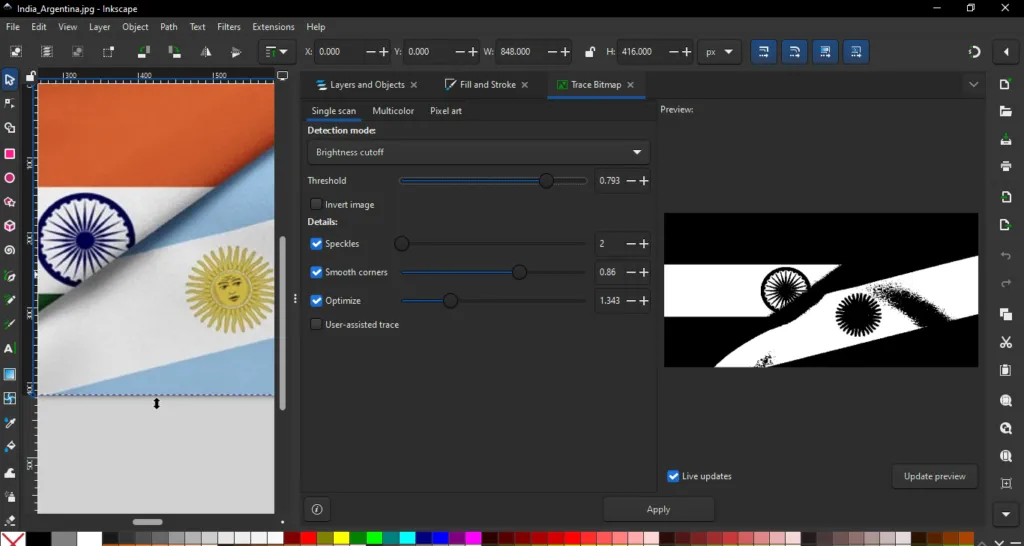1024x546 pixels.
Task: Select the Pen Bezier tool
Action: [x=10, y=276]
